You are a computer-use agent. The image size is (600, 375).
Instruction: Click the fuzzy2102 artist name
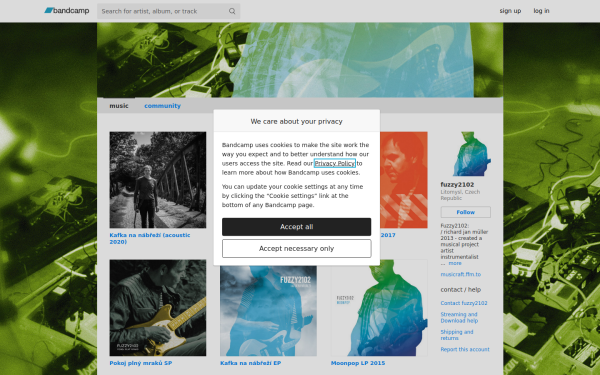click(x=457, y=184)
